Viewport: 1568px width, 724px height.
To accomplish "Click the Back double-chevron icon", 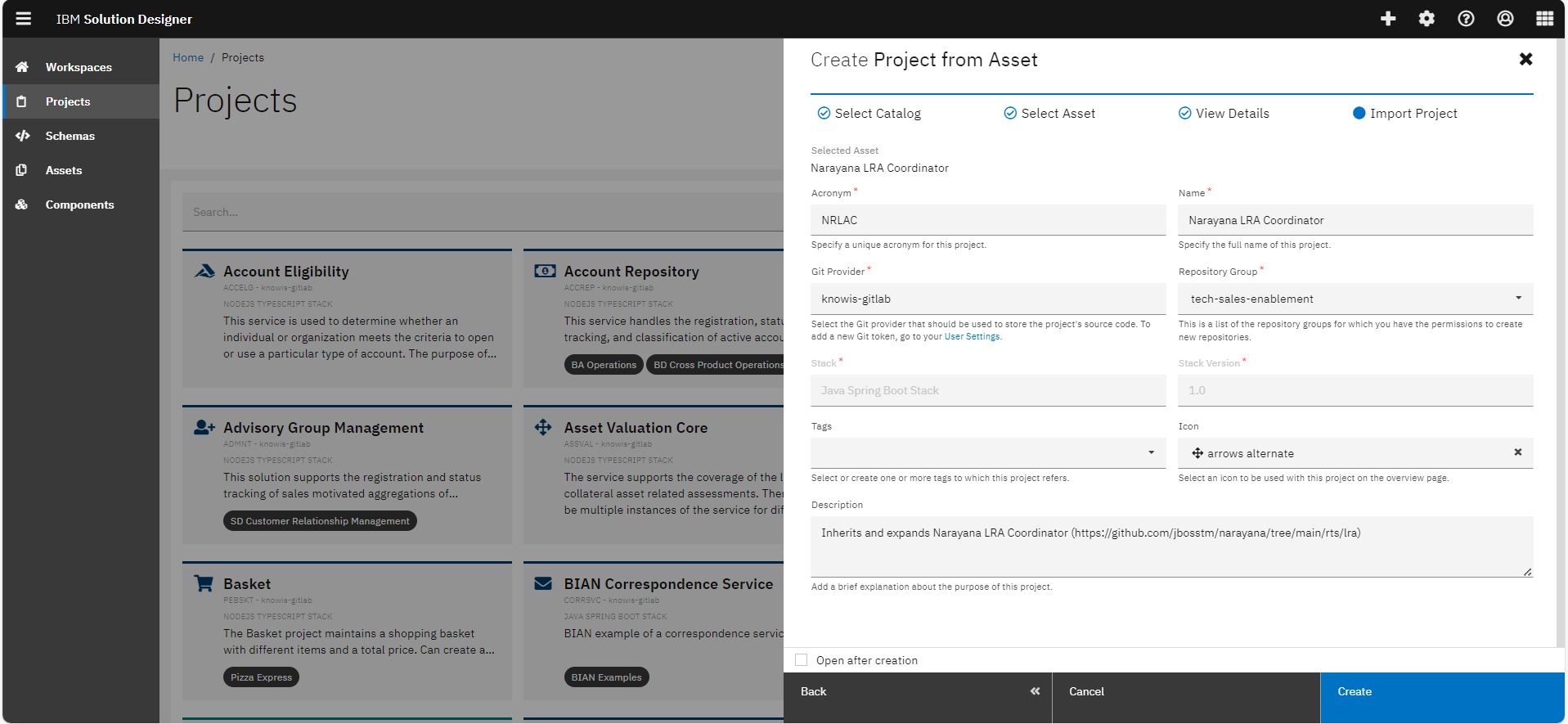I will [x=1035, y=691].
